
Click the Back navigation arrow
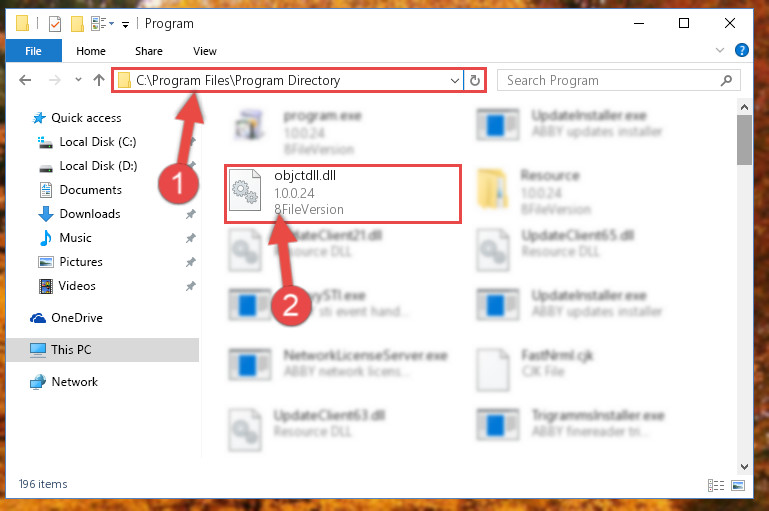pyautogui.click(x=25, y=80)
